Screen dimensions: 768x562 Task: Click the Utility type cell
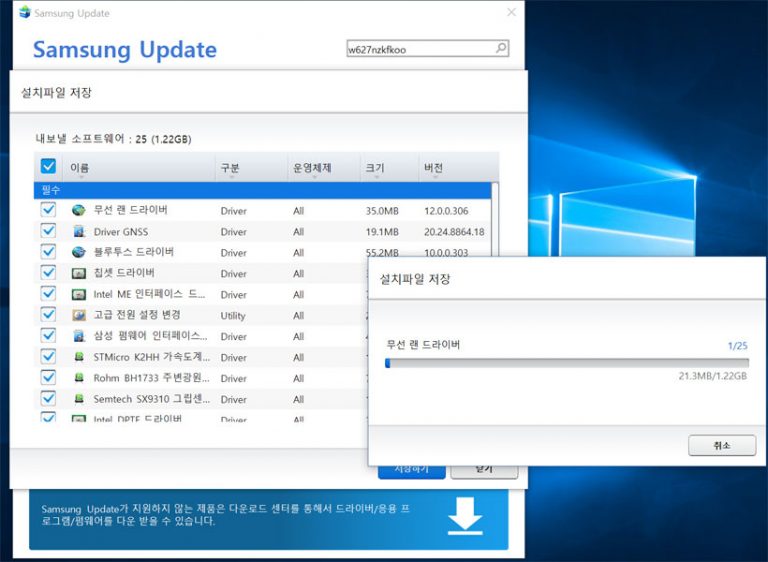coord(233,316)
